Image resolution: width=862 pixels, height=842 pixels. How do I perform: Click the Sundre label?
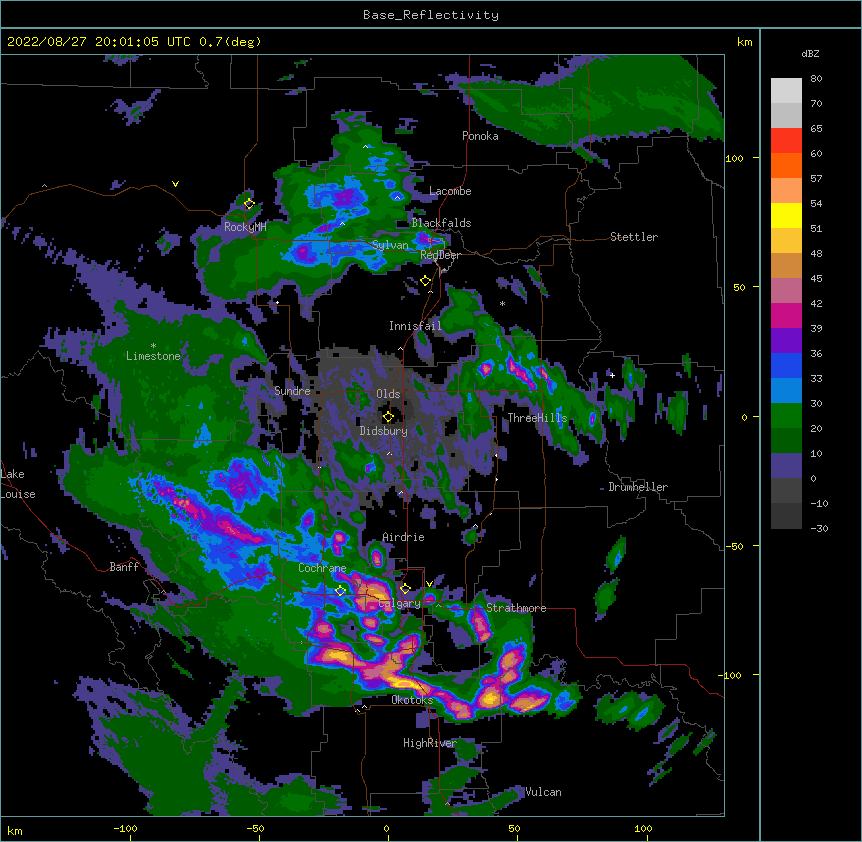(x=292, y=391)
